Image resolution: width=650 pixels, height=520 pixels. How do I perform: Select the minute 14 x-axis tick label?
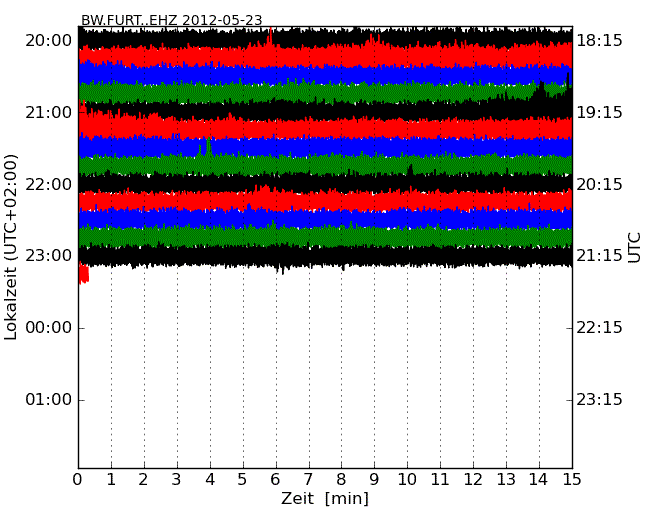[539, 480]
